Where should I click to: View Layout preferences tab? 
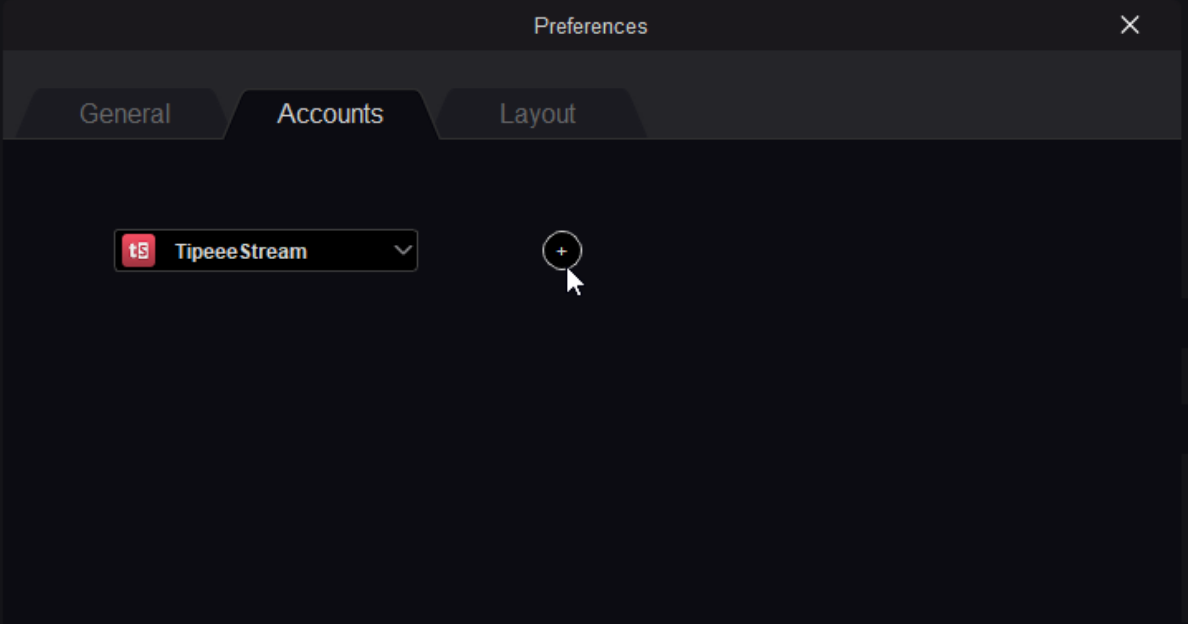[x=537, y=114]
